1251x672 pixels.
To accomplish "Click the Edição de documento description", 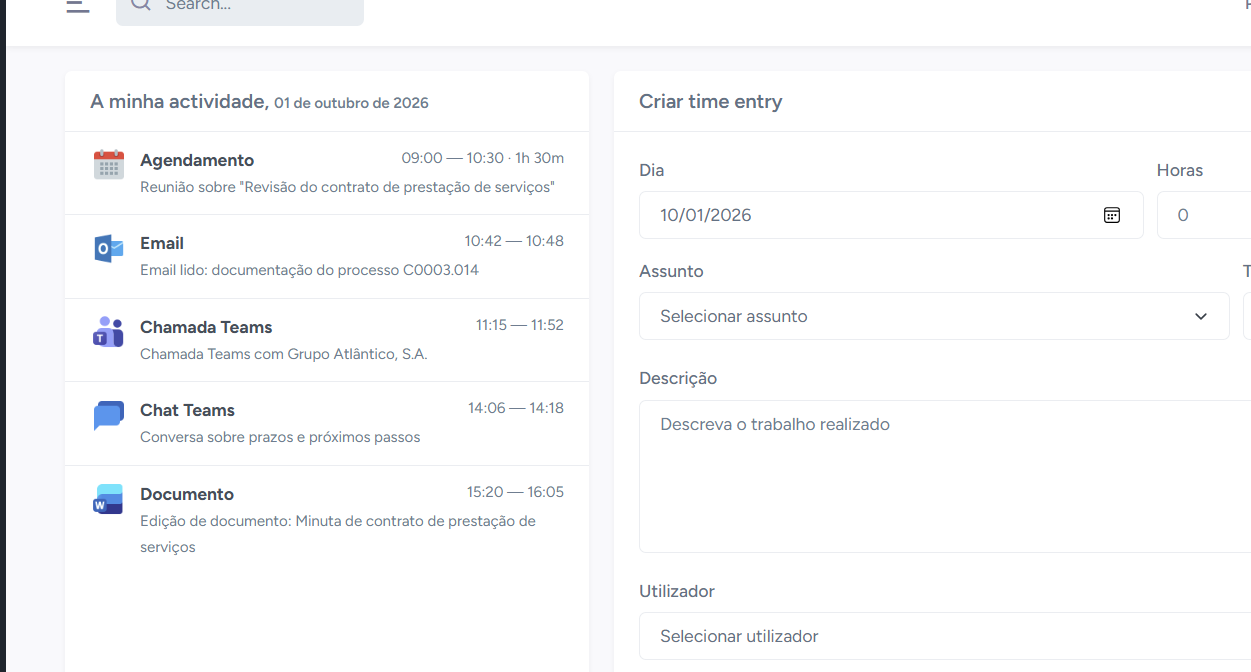I will click(x=338, y=534).
